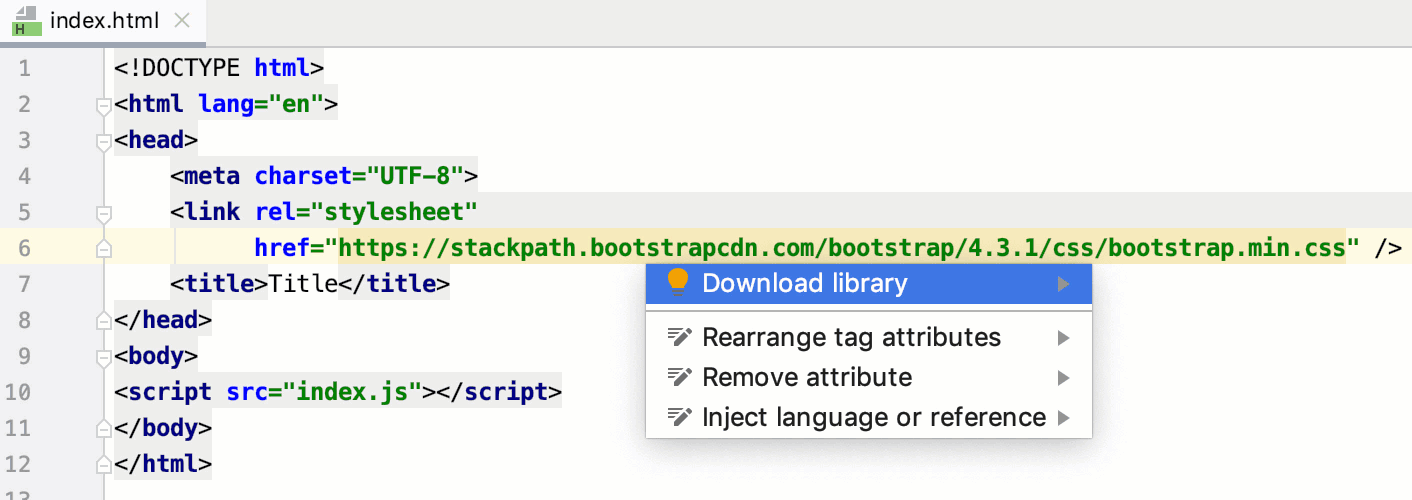
Task: Fold the head section on line 3
Action: [x=102, y=141]
